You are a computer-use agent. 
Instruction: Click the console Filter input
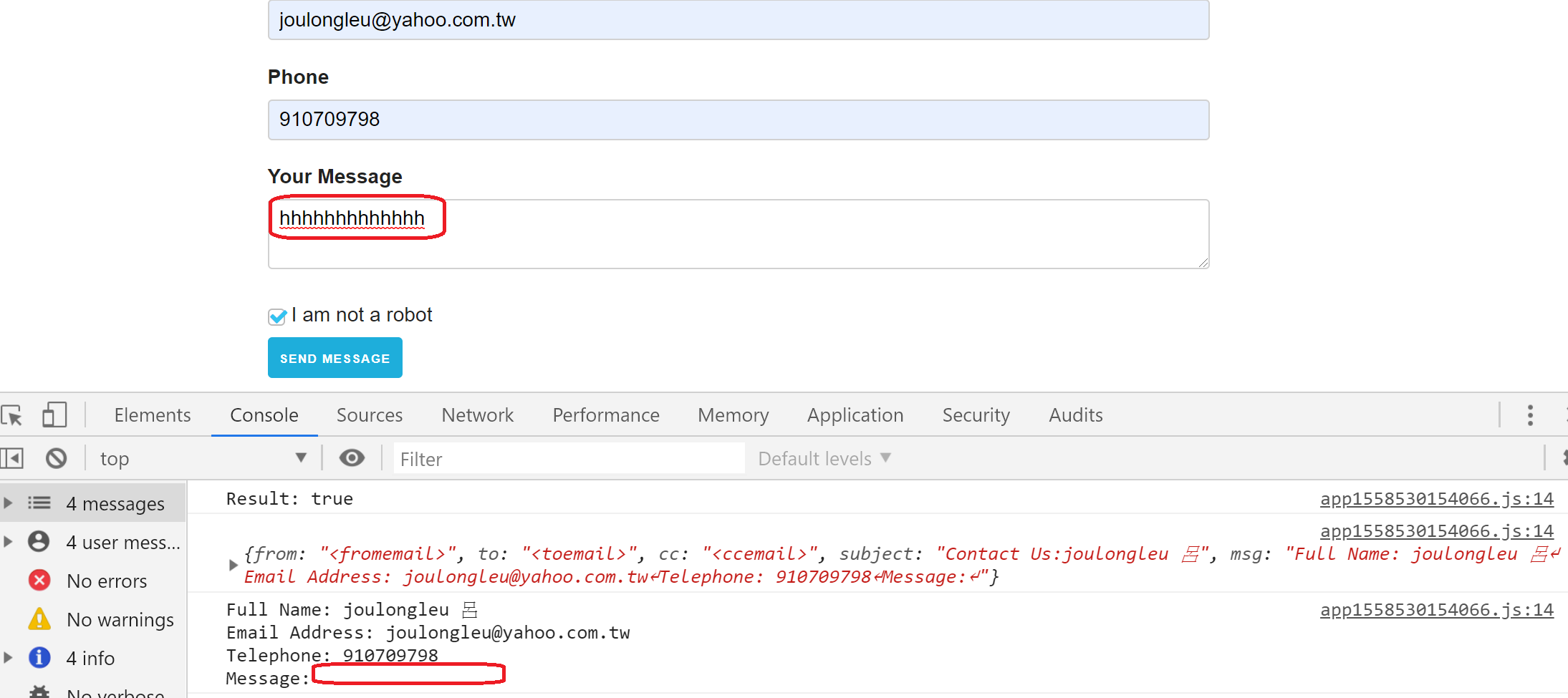tap(569, 458)
